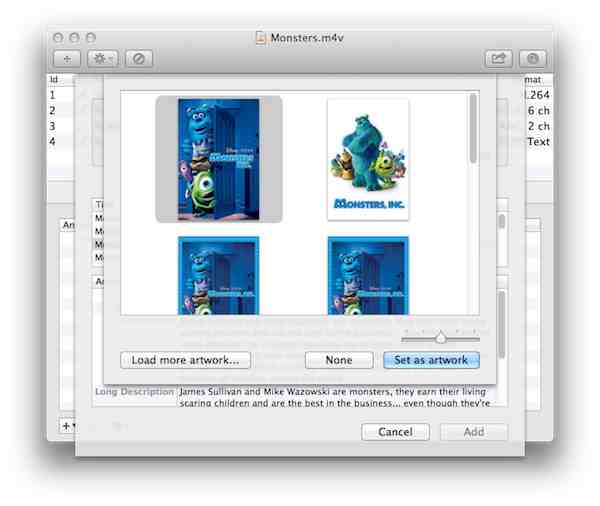Screen dimensions: 600x506
Task: Adjust the thumbnail size slider knob
Action: click(x=441, y=338)
